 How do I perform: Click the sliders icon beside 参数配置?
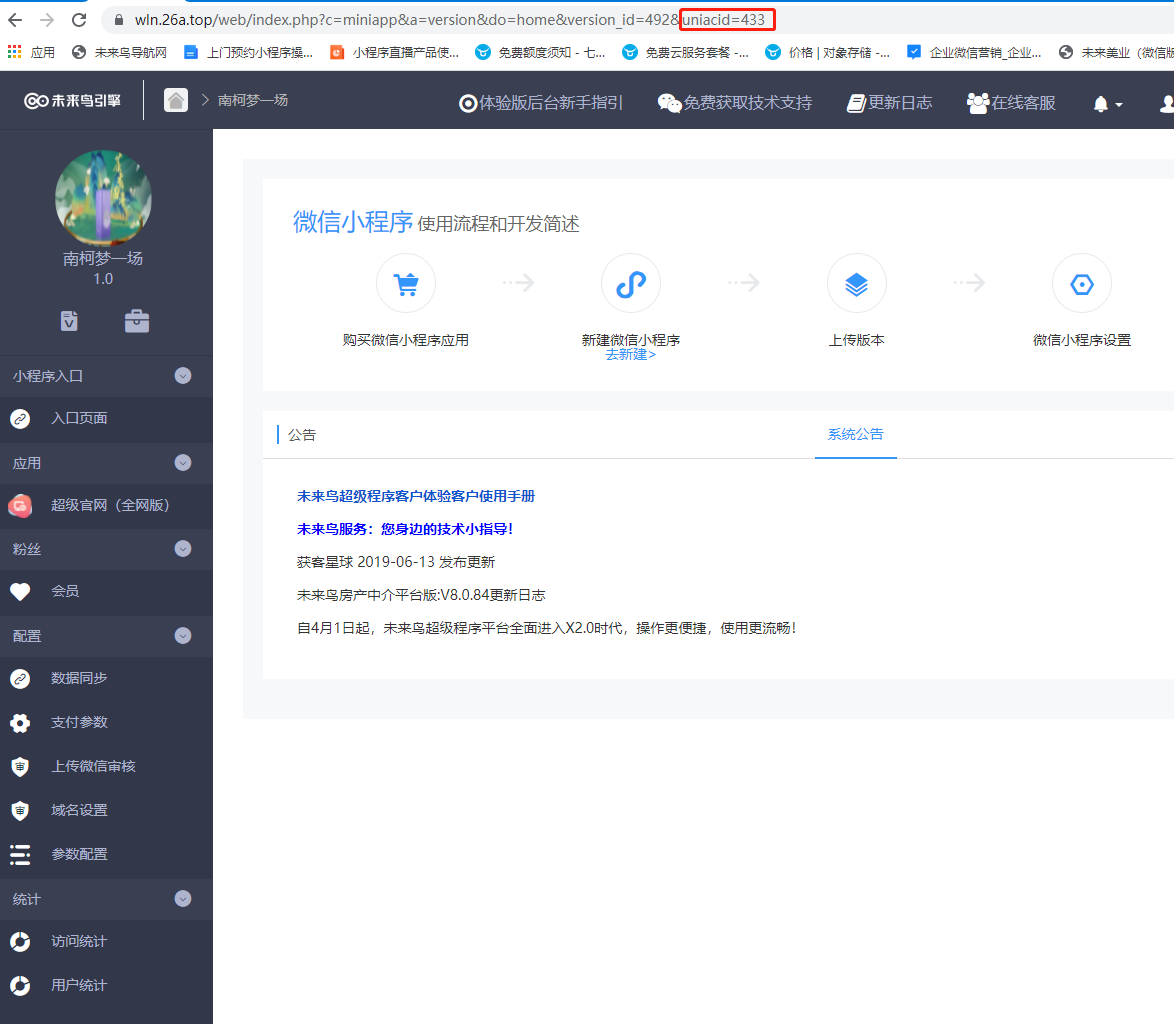20,855
